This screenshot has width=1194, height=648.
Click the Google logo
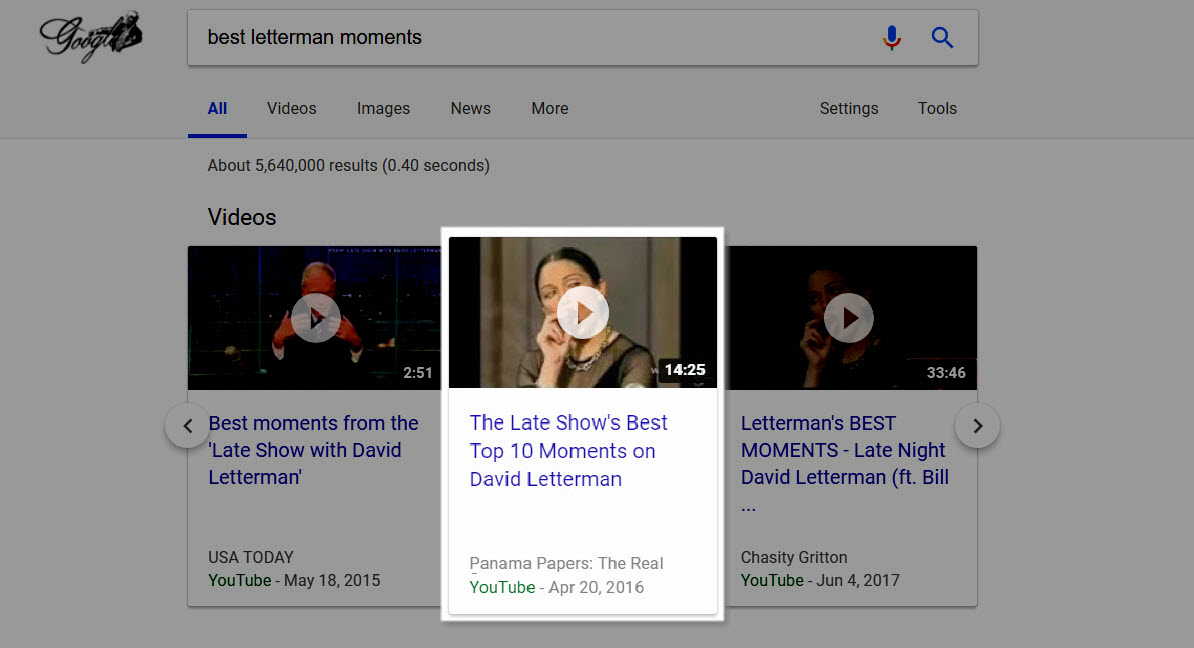coord(90,37)
